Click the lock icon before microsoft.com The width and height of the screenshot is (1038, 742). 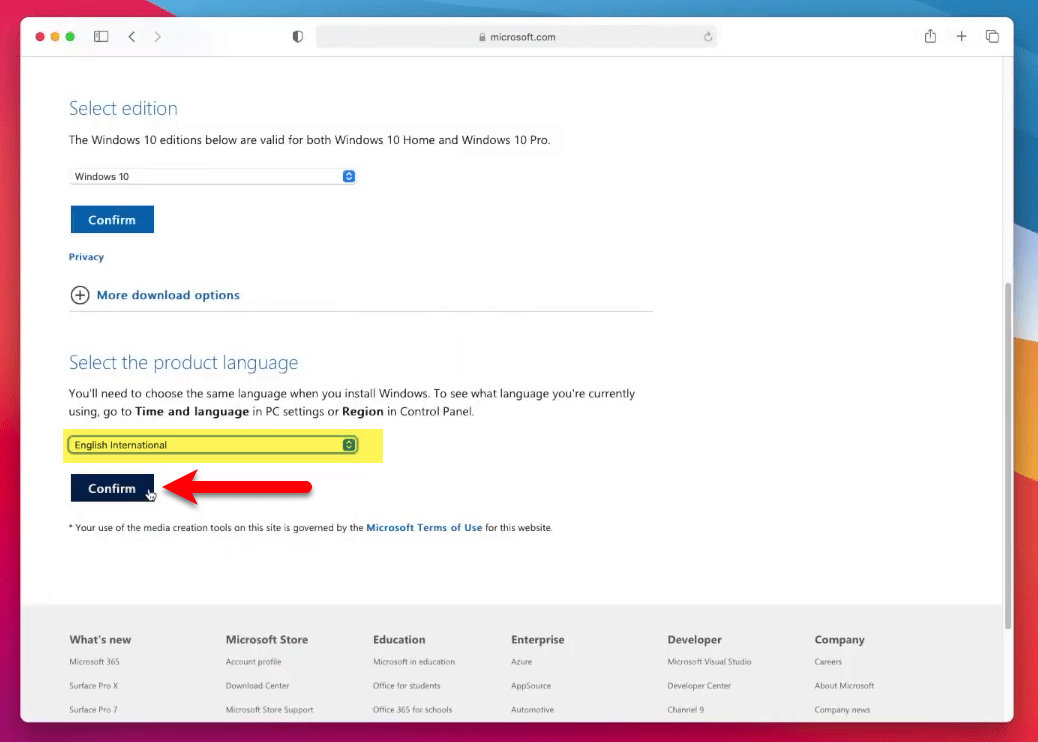482,37
